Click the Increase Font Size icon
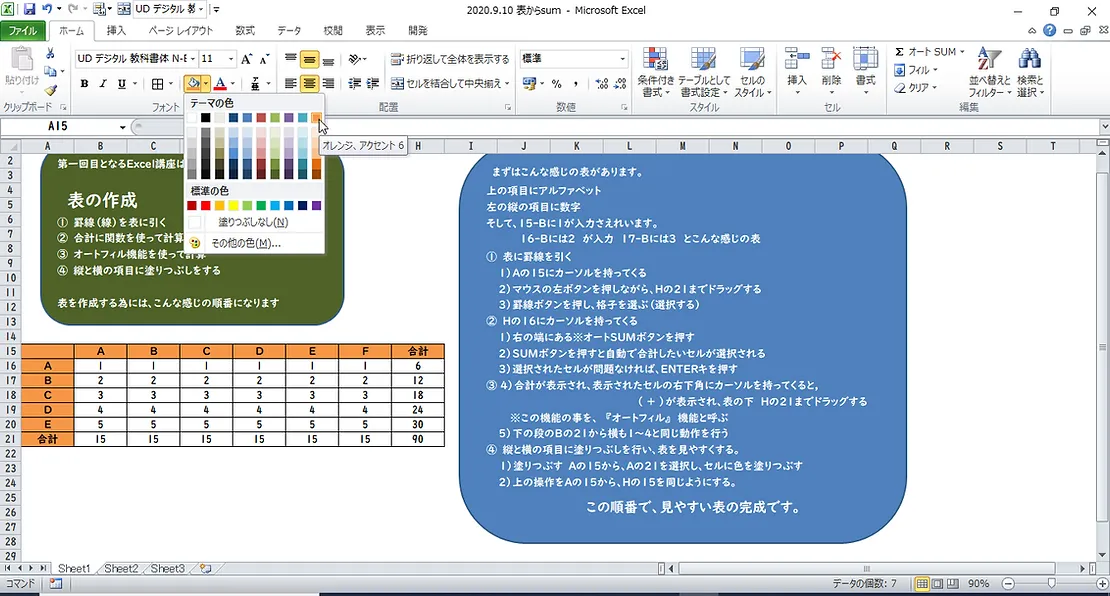This screenshot has width=1110, height=596. pyautogui.click(x=247, y=59)
